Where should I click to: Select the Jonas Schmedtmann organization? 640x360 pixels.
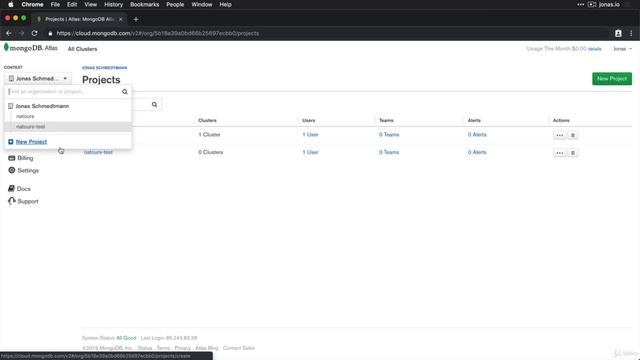[42, 106]
